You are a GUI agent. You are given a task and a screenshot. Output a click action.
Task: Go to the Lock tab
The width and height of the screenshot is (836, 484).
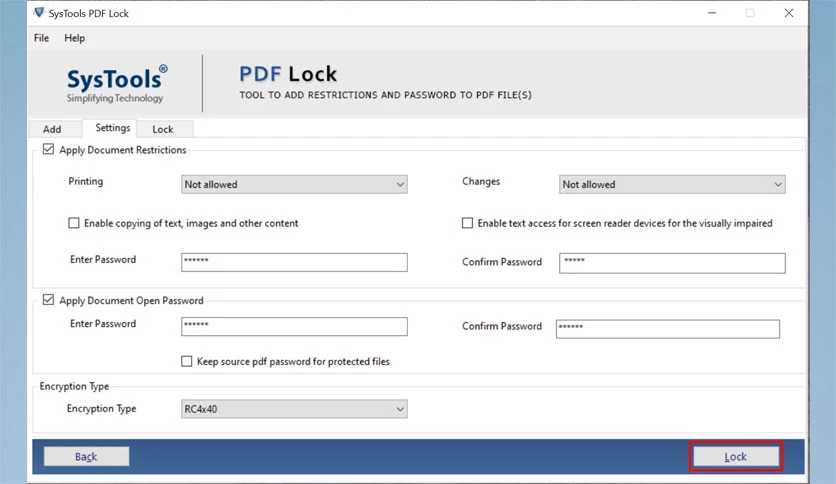[163, 129]
